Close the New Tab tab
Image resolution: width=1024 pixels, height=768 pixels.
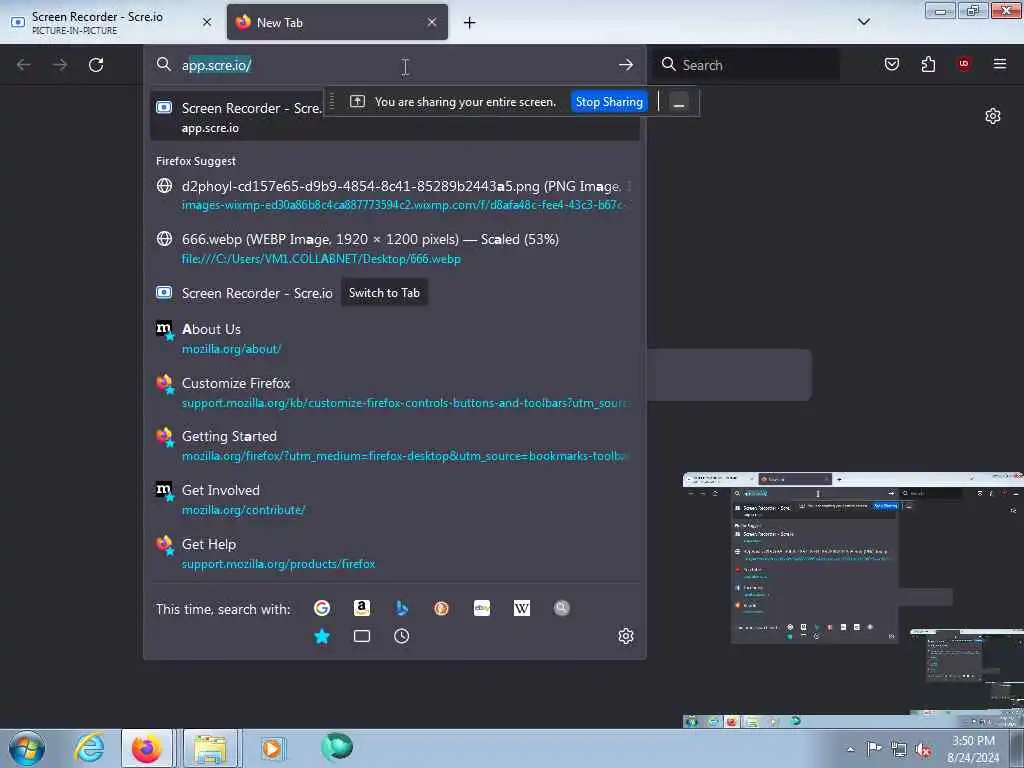point(432,22)
